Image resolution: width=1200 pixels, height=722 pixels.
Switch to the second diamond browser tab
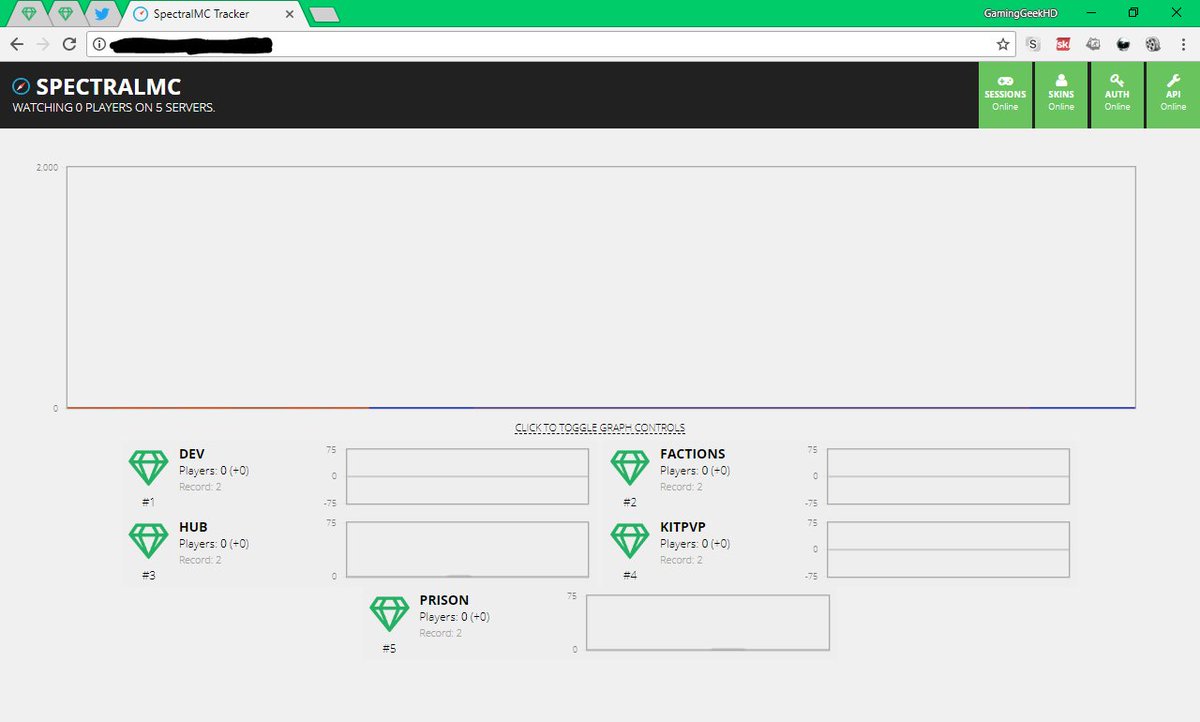point(65,14)
